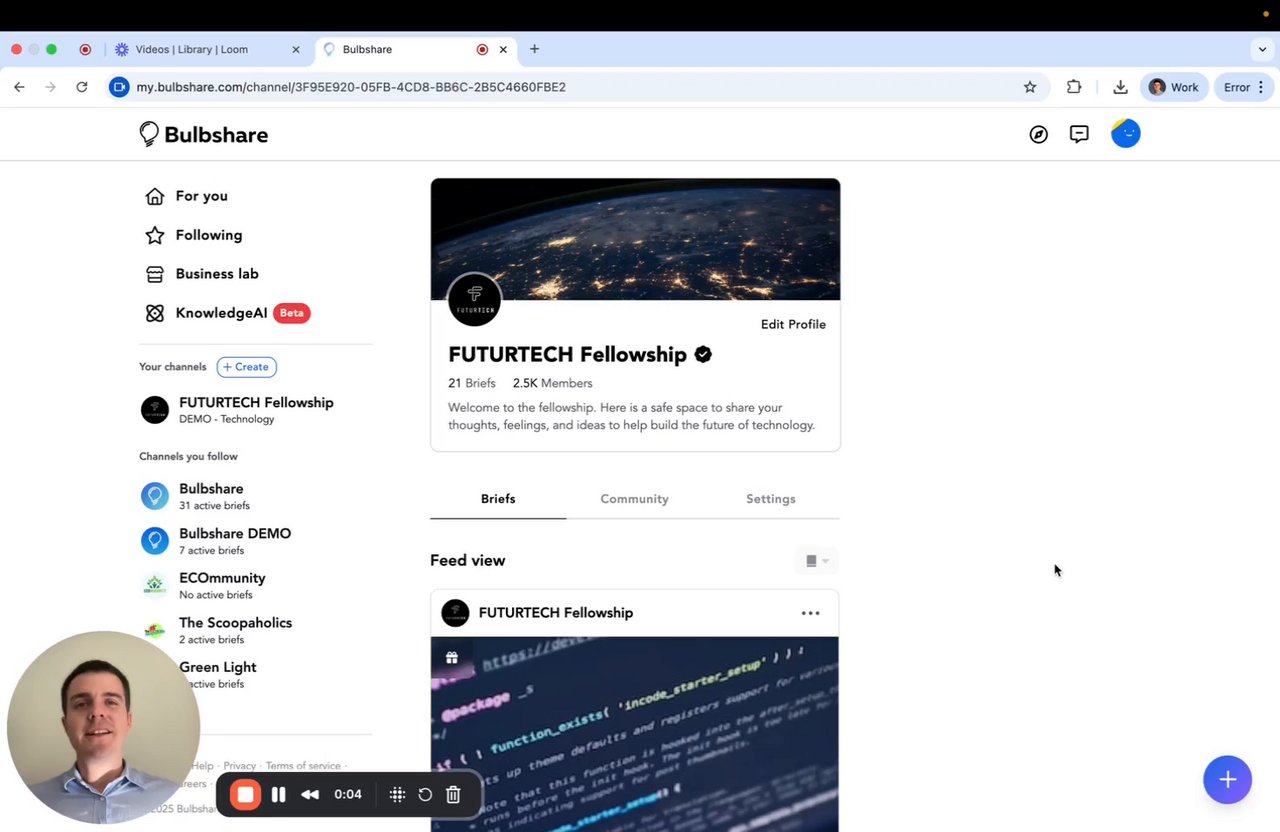The image size is (1280, 832).
Task: Open The Scoopaholics channel
Action: tap(217, 630)
